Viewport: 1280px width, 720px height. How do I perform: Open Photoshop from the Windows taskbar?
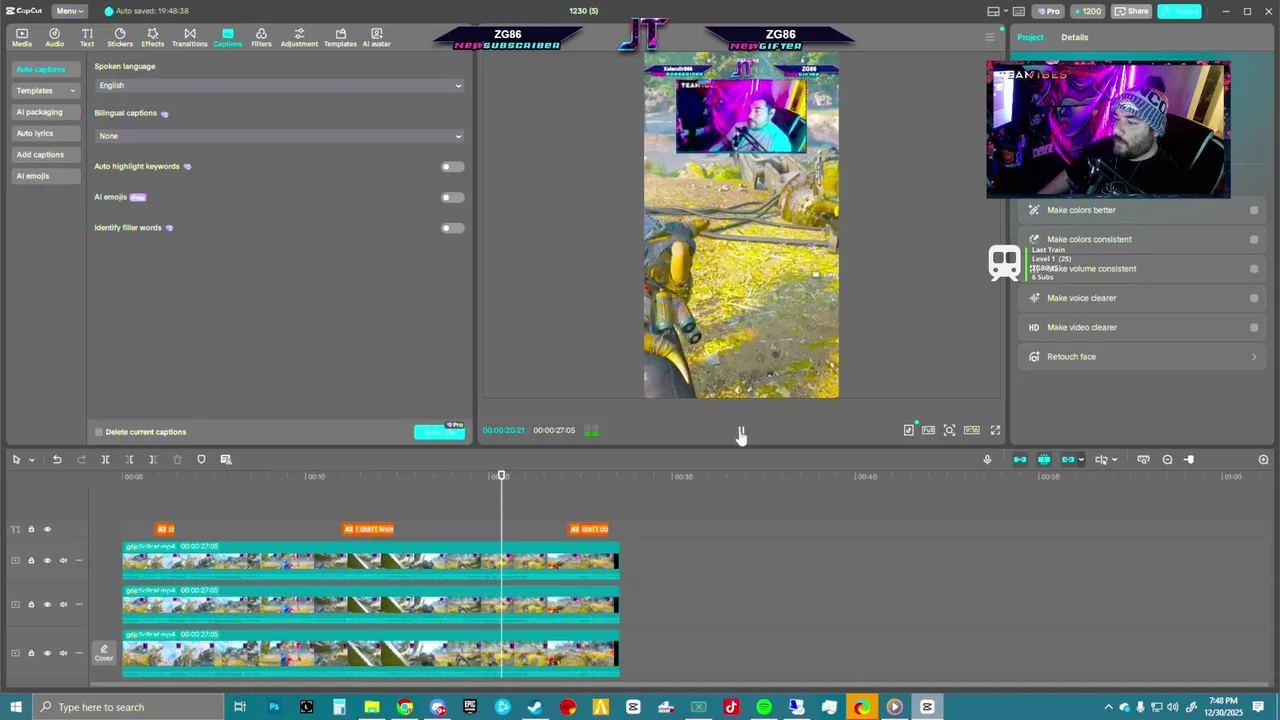(x=274, y=707)
